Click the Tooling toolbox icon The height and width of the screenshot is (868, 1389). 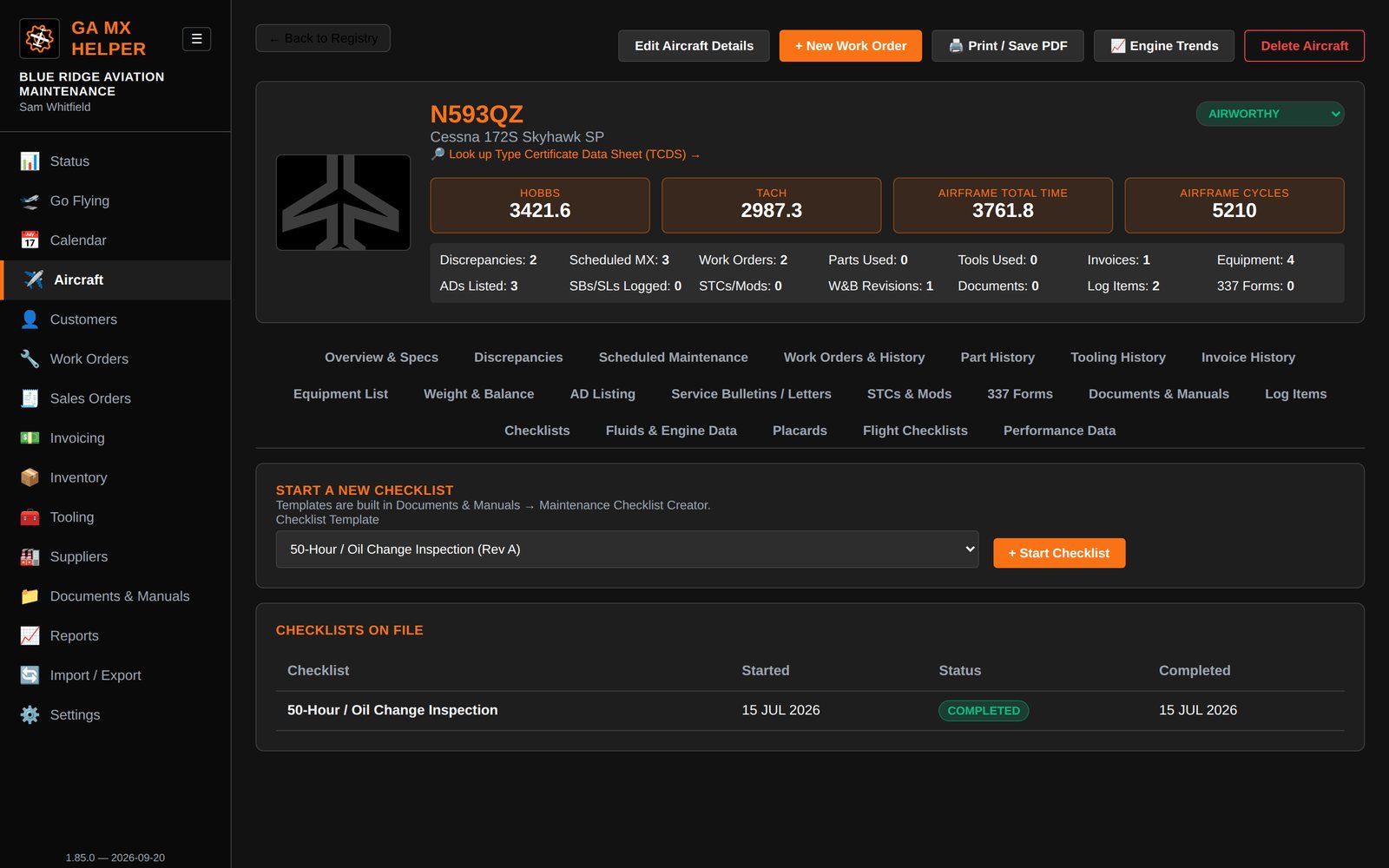coord(30,517)
